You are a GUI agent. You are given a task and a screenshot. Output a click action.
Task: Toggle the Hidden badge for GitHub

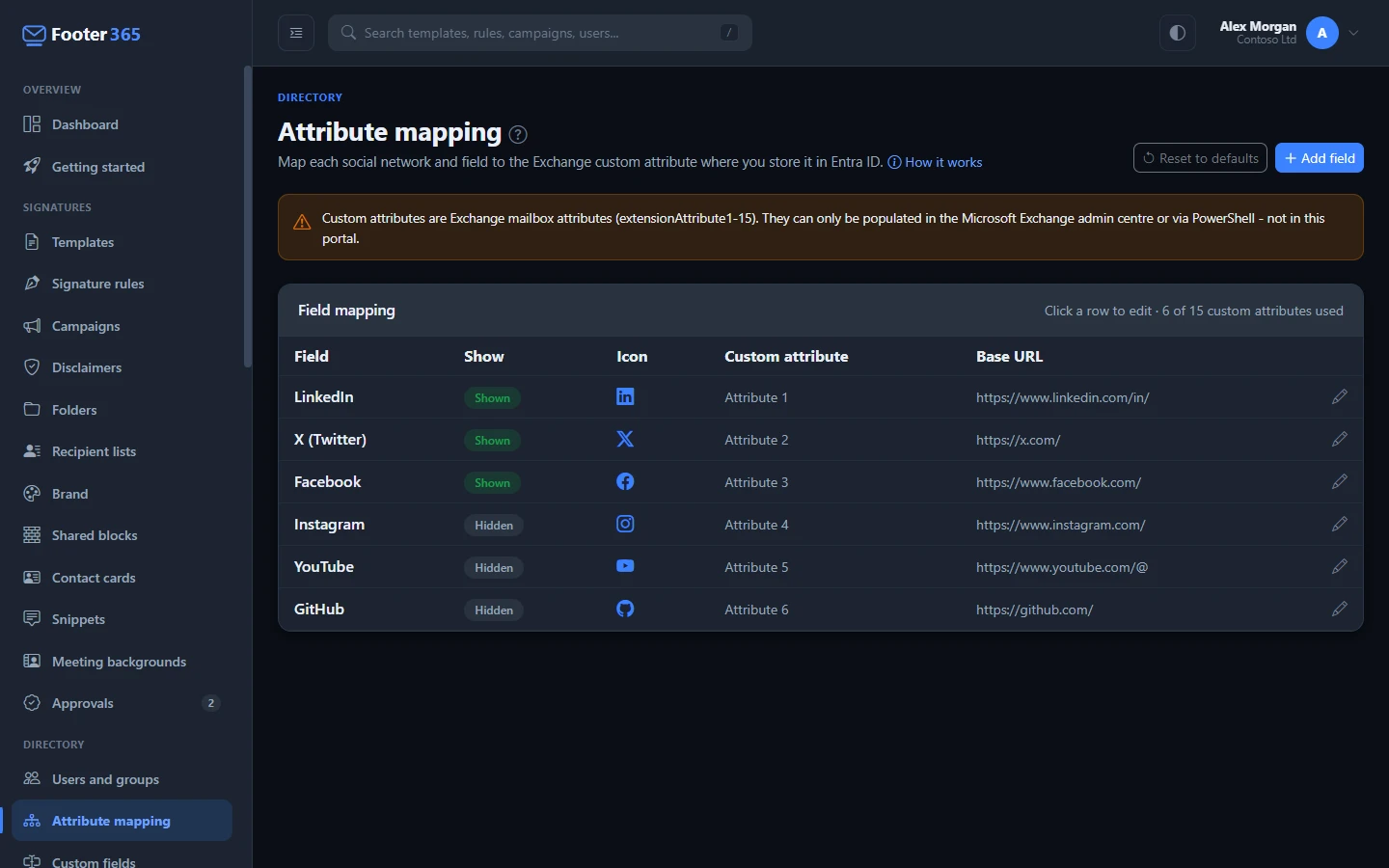click(494, 610)
